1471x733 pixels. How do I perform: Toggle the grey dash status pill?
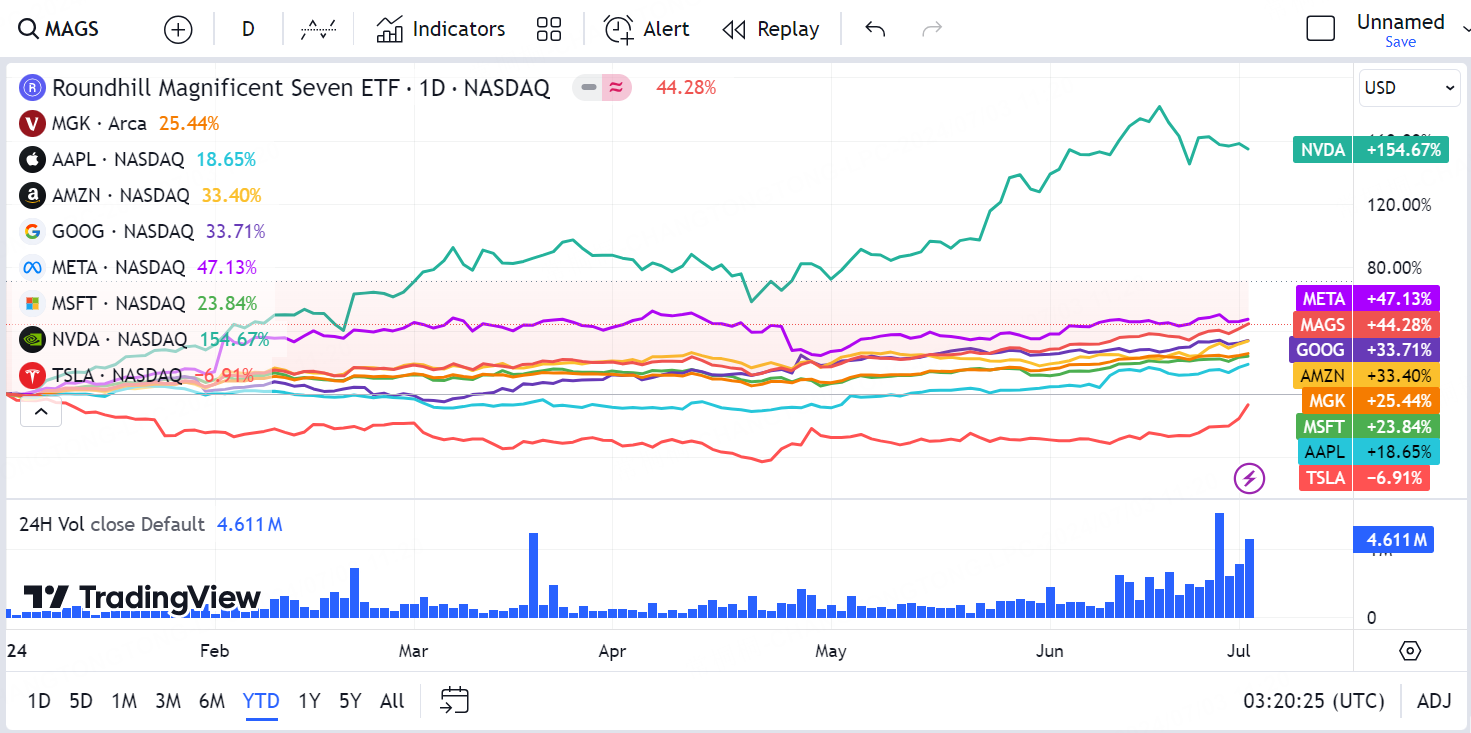(589, 88)
